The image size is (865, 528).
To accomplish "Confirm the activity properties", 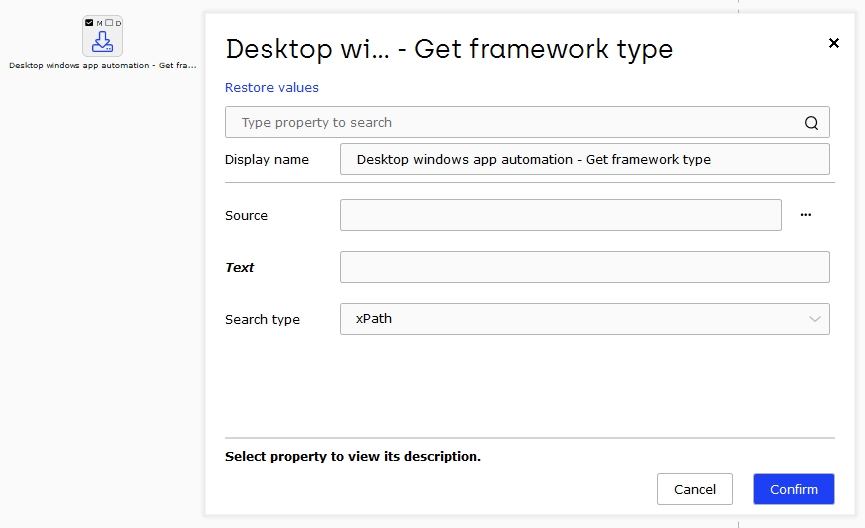I will pyautogui.click(x=793, y=489).
